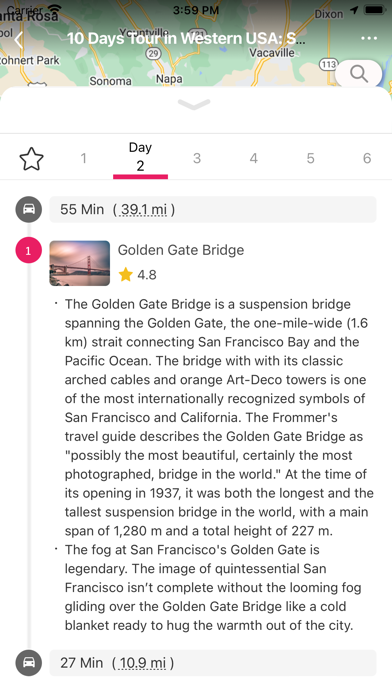Open the Golden Gate Bridge thumbnail photo
Viewport: 392px width, 696px height.
pyautogui.click(x=79, y=263)
